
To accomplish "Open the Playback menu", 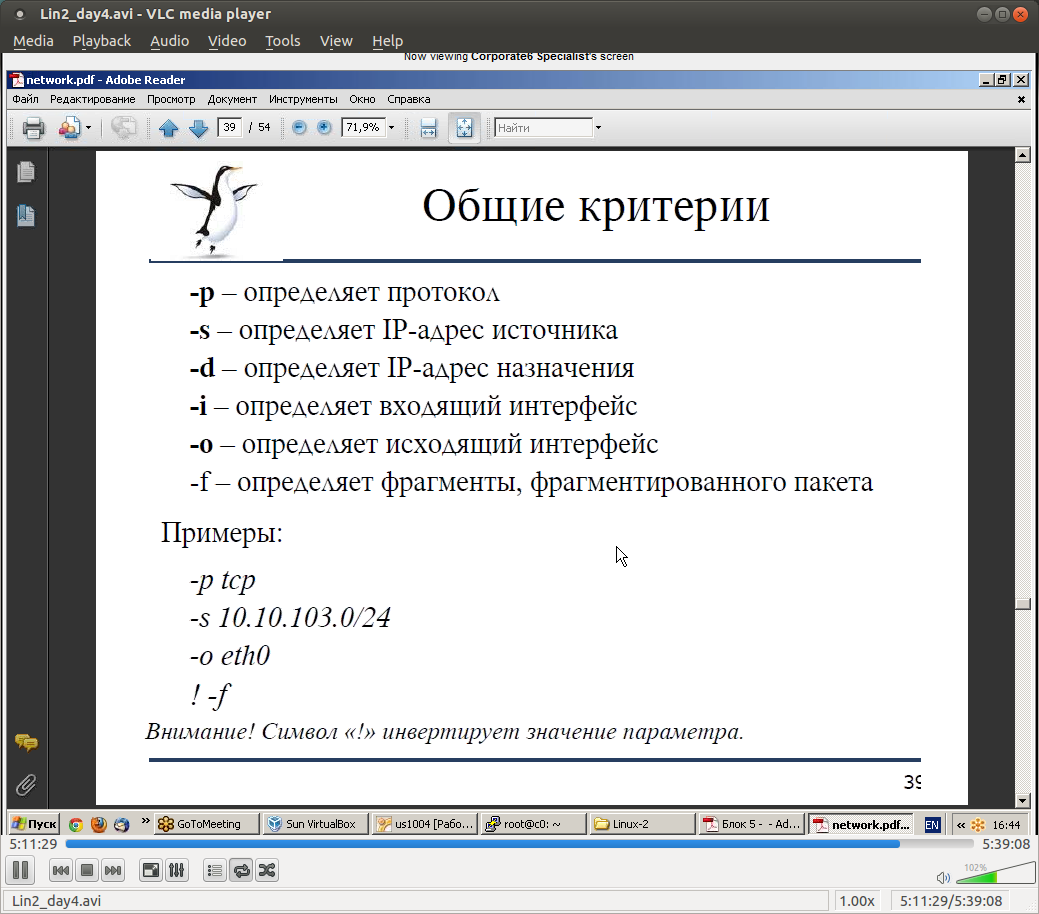I will [x=101, y=41].
